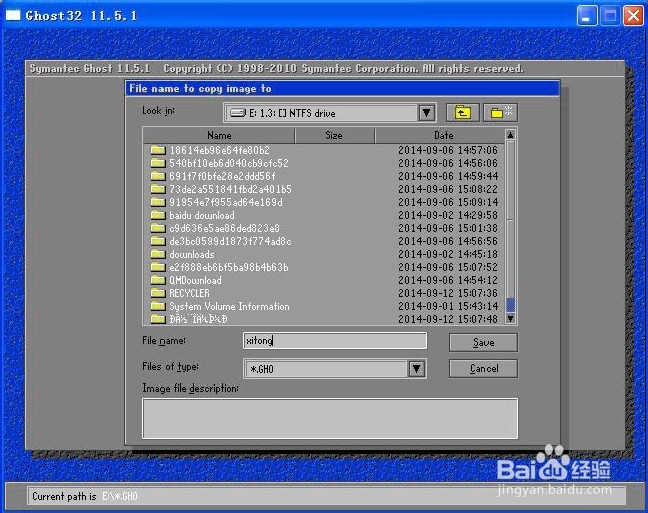
Task: Click folder icon beside QMDownload
Action: [x=158, y=280]
